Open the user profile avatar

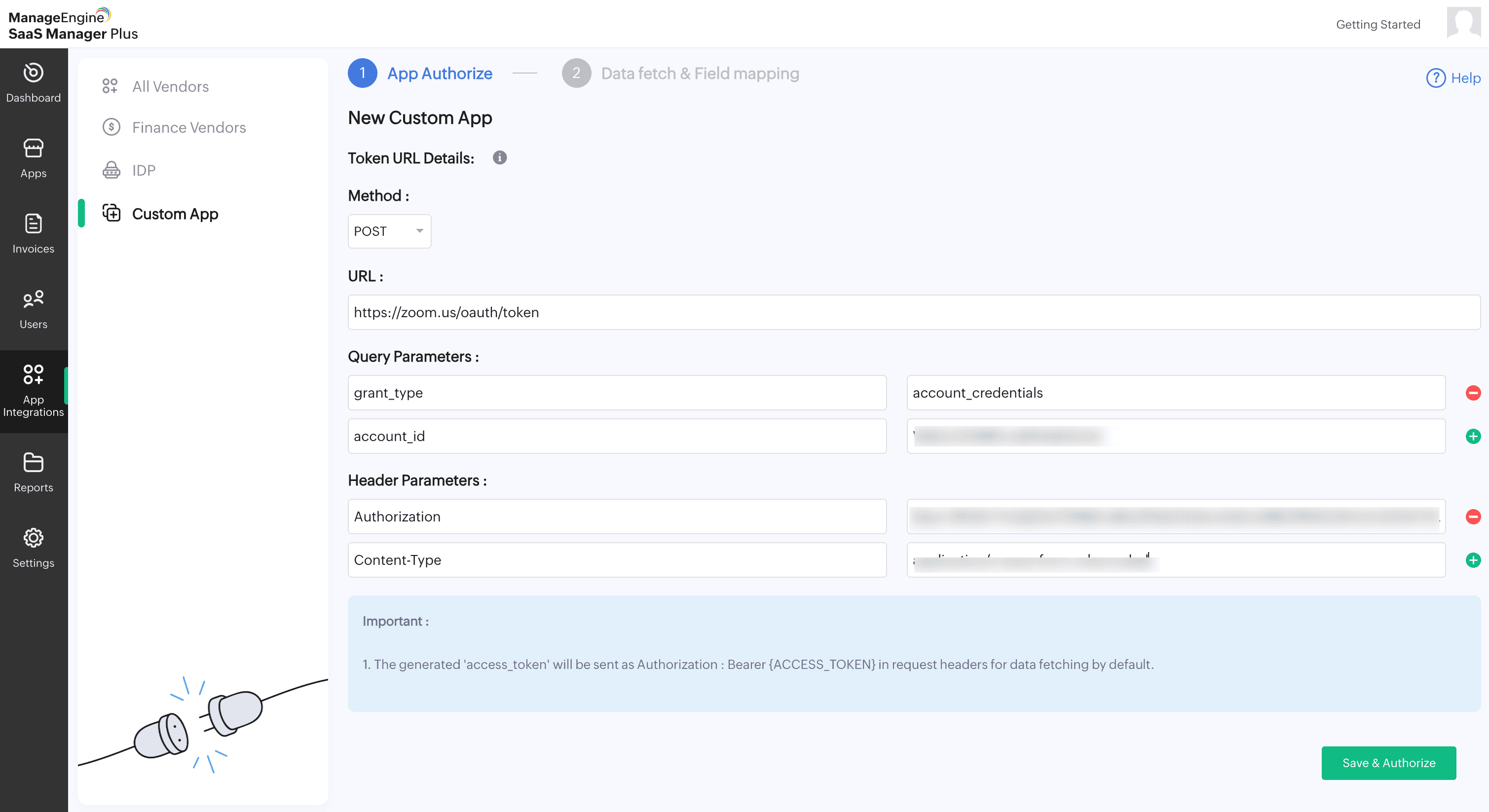(x=1463, y=23)
